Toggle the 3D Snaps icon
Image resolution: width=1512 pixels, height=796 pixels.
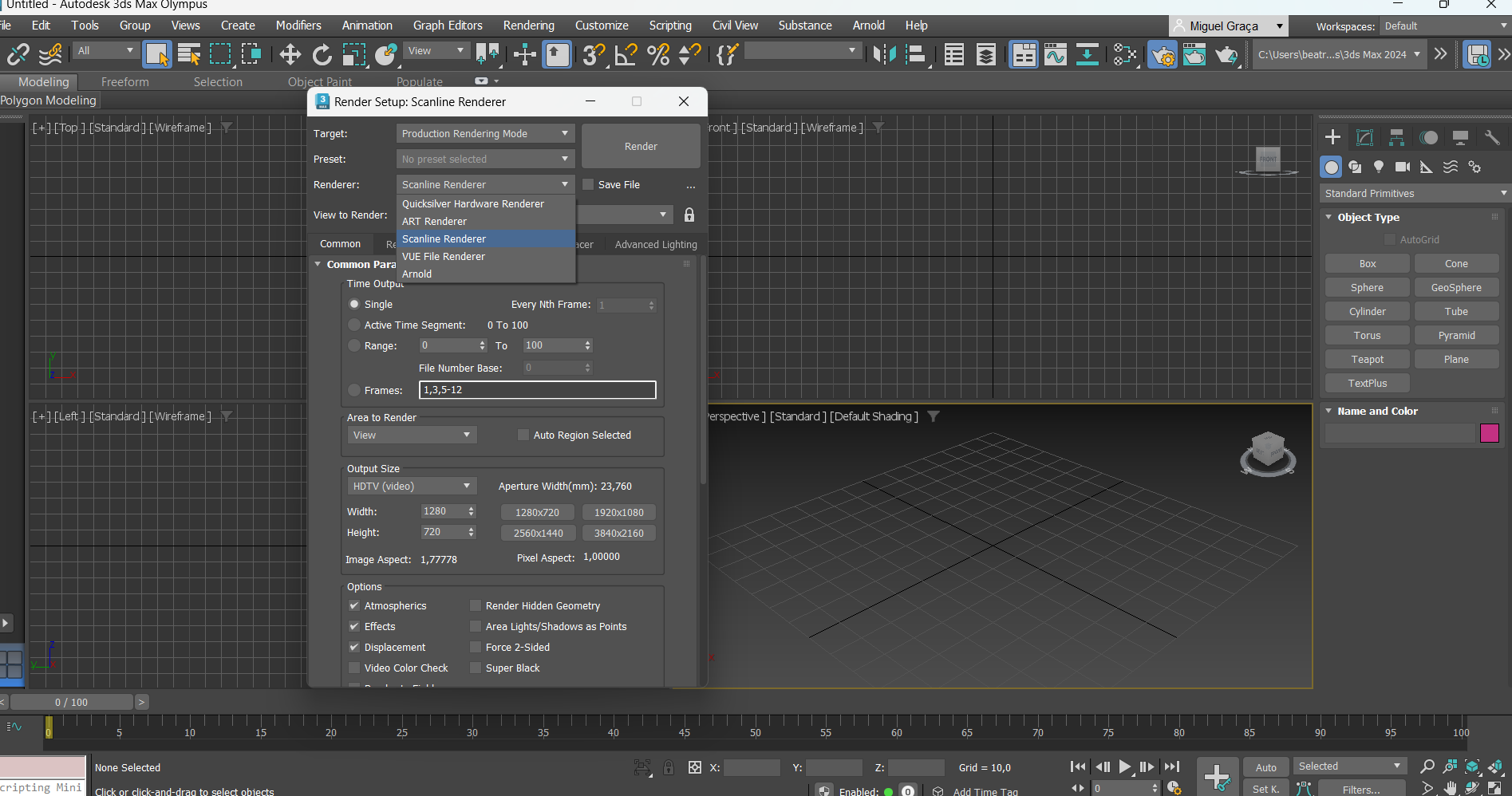(x=594, y=54)
